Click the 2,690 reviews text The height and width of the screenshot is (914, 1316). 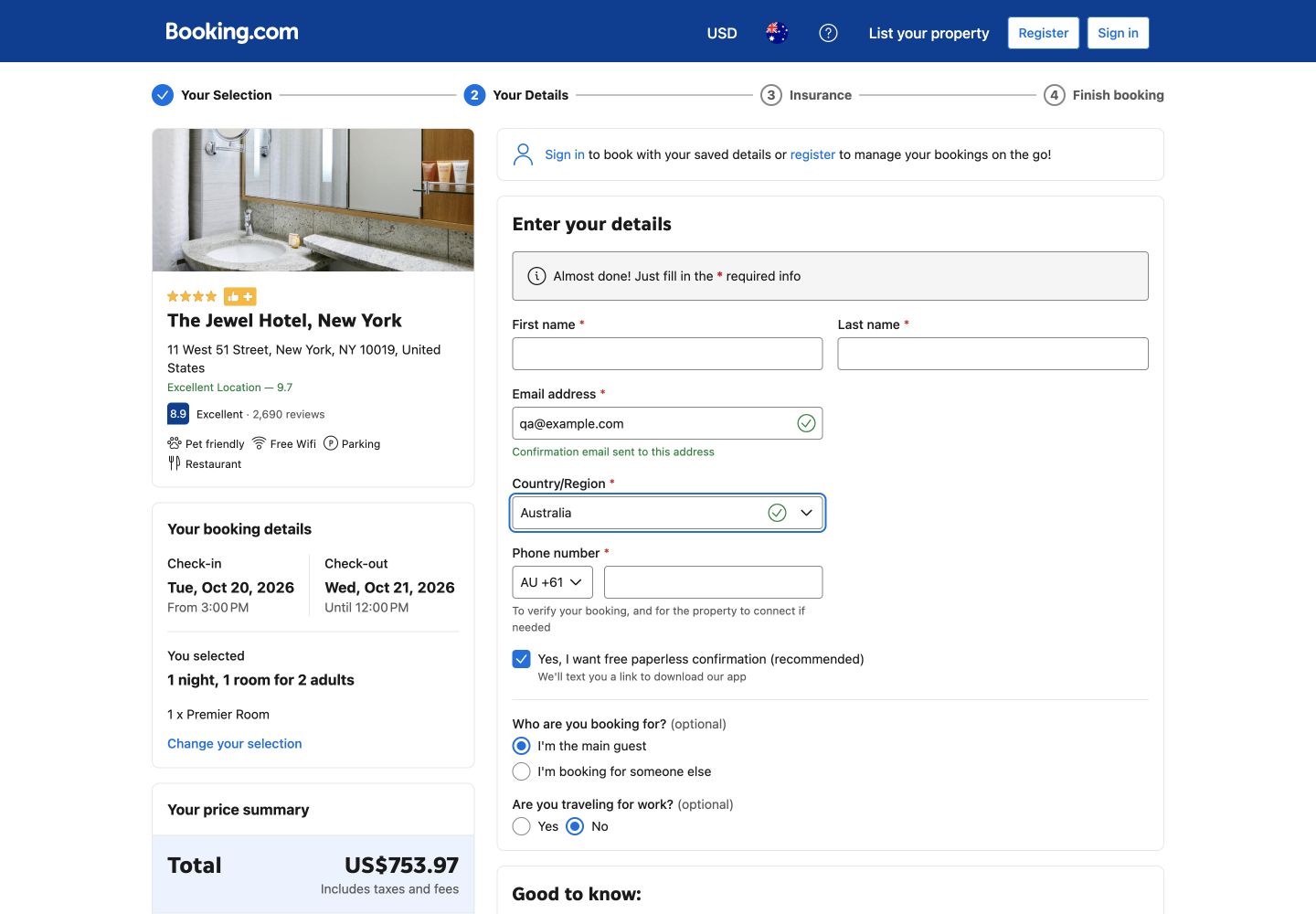pos(289,414)
